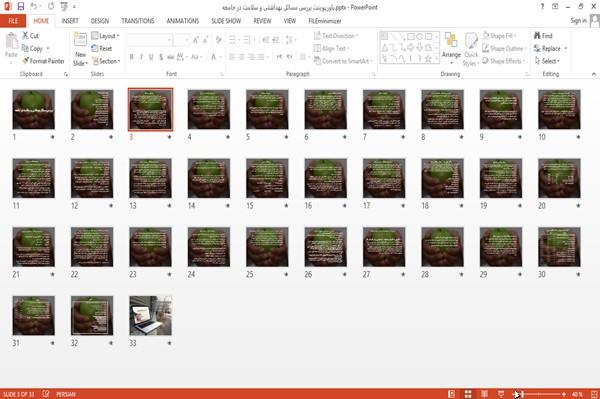Screen dimensions: 600x399
Task: Open the Section dropdown
Action: click(106, 61)
